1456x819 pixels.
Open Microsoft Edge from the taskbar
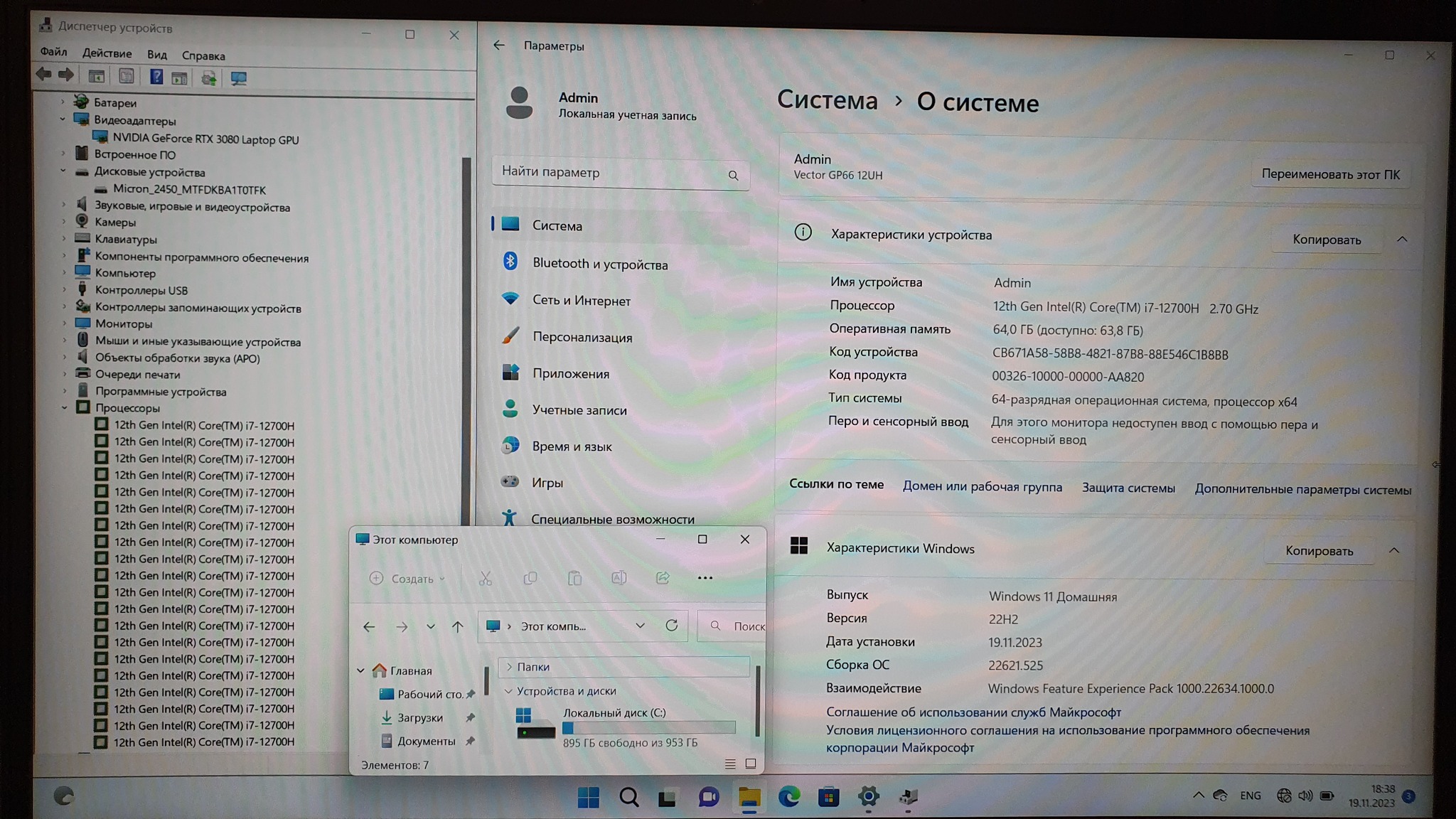788,797
